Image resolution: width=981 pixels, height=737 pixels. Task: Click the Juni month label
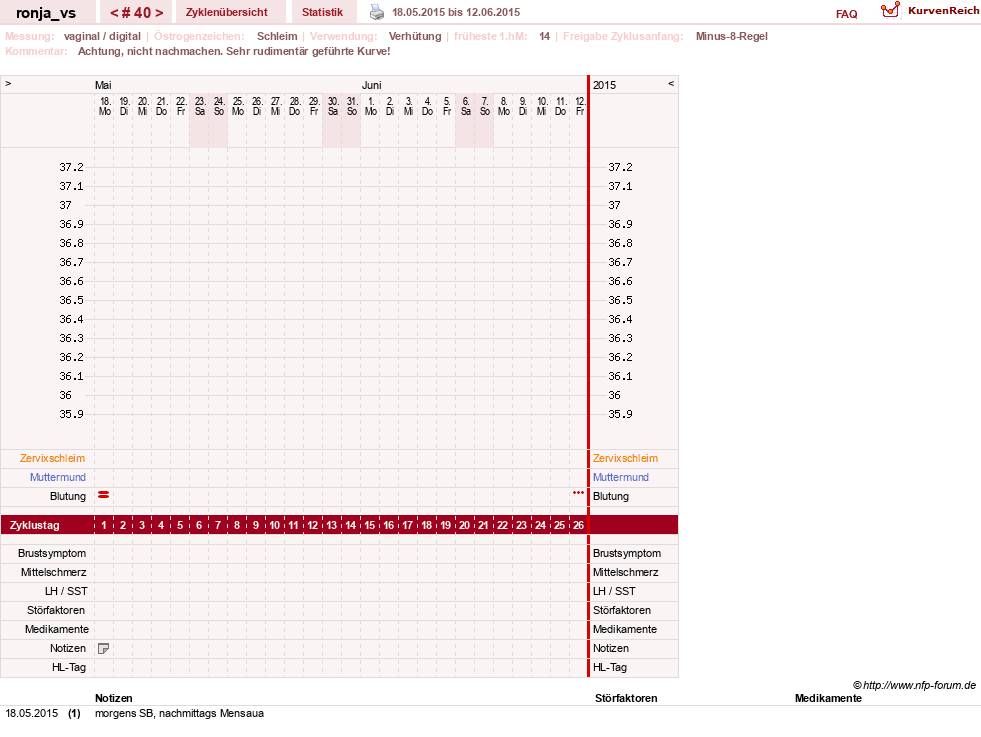click(372, 85)
